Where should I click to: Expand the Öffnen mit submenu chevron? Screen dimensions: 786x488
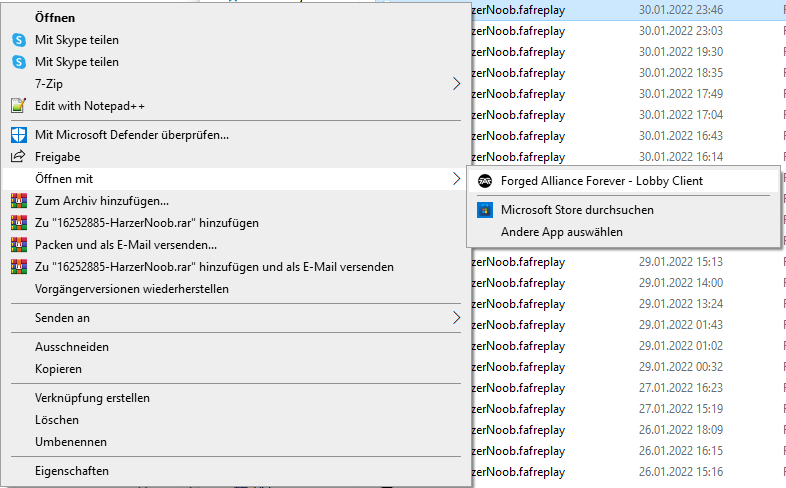coord(456,179)
